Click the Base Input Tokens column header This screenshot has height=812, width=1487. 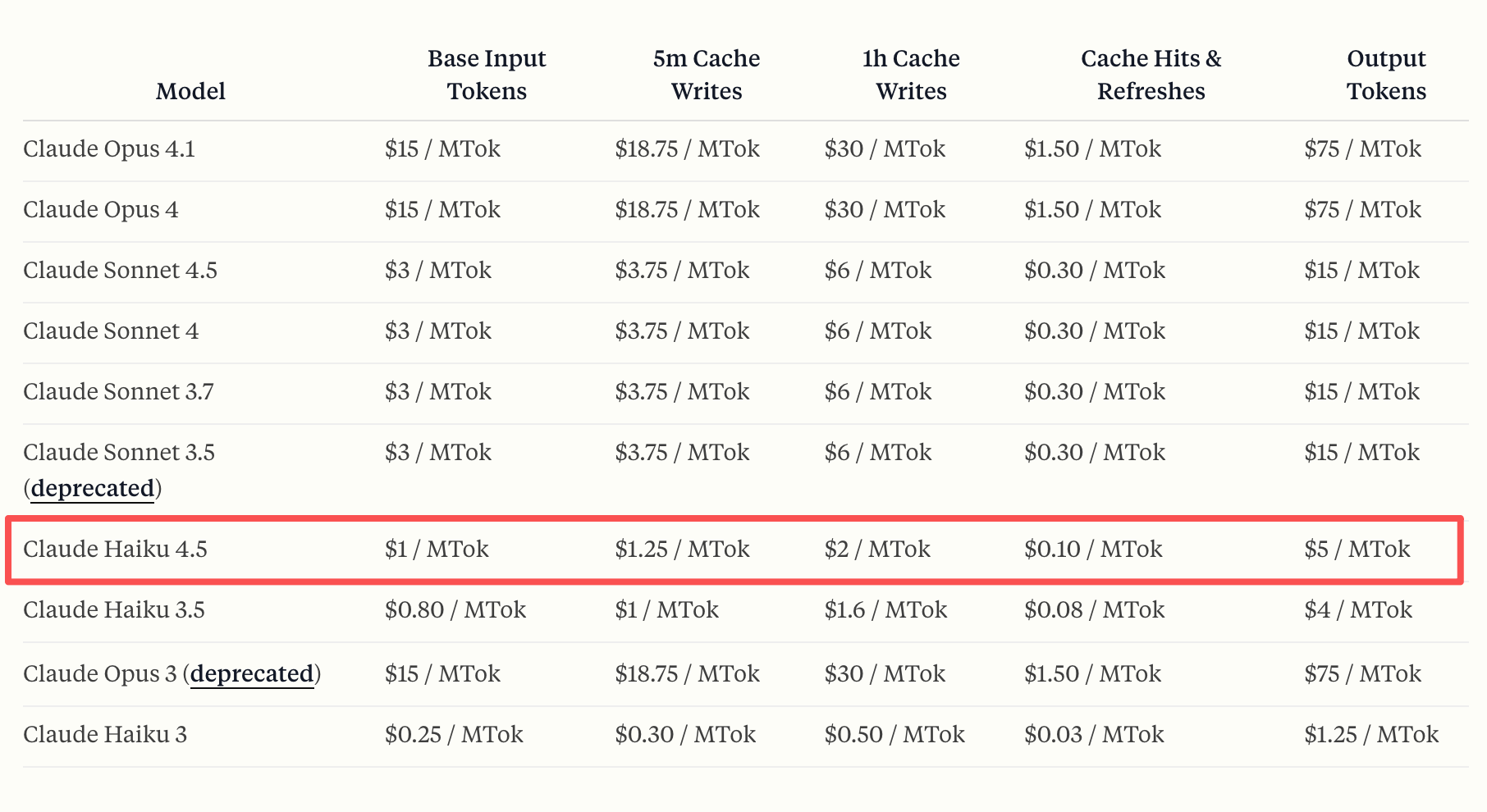click(487, 75)
